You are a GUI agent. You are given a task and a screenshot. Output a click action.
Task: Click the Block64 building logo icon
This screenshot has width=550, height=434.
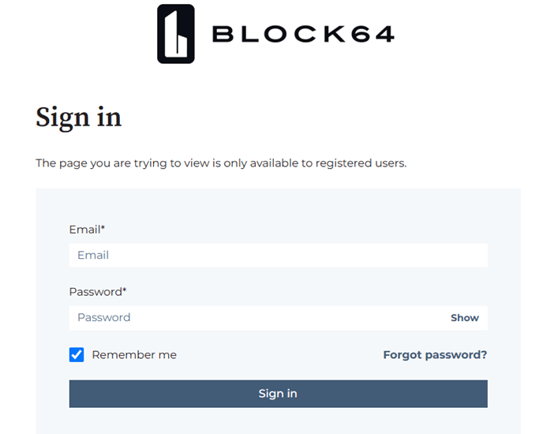coord(176,34)
